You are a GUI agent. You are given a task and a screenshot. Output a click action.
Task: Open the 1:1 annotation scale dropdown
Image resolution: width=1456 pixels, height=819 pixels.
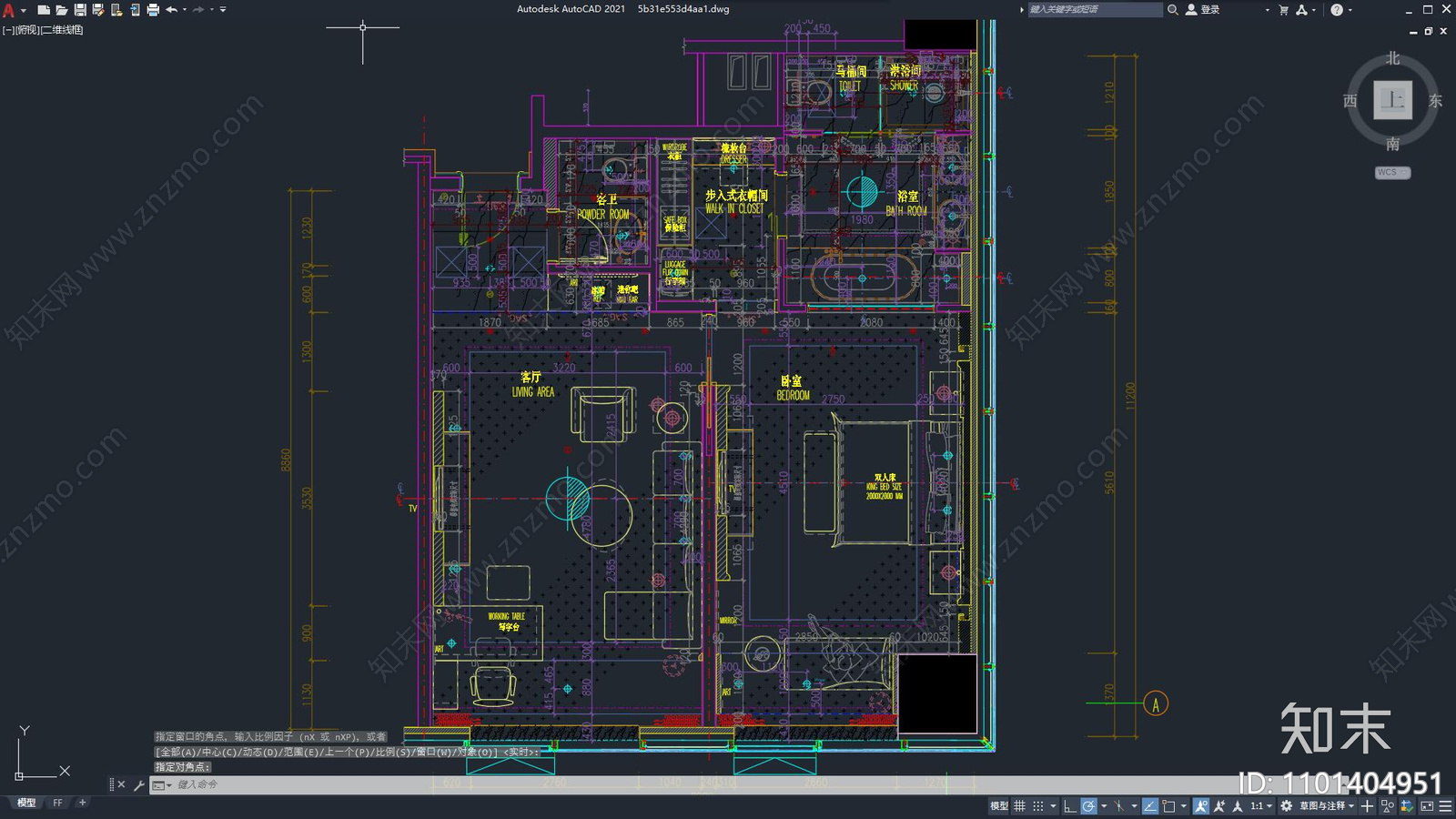tap(1260, 805)
